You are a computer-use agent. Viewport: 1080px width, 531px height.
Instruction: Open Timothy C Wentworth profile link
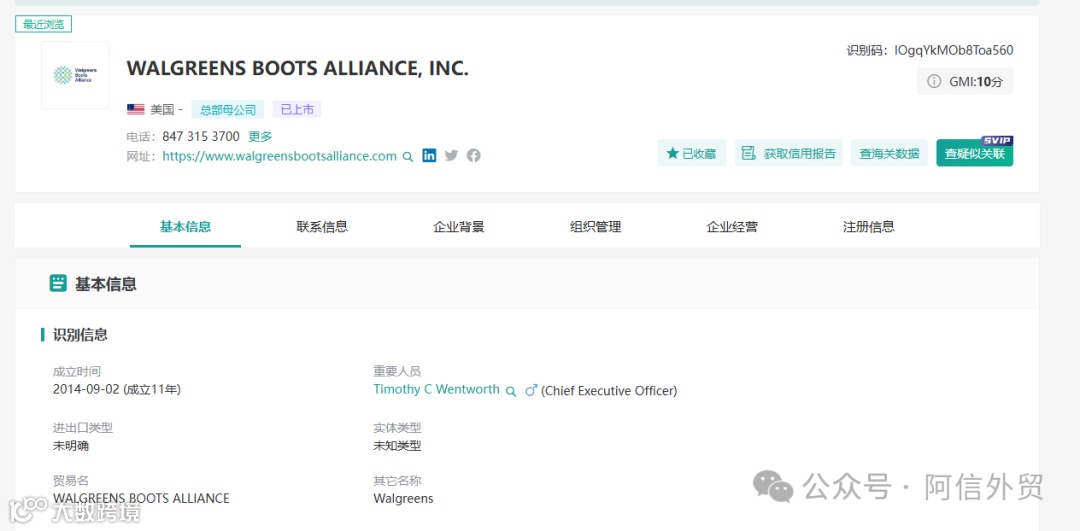pos(437,389)
